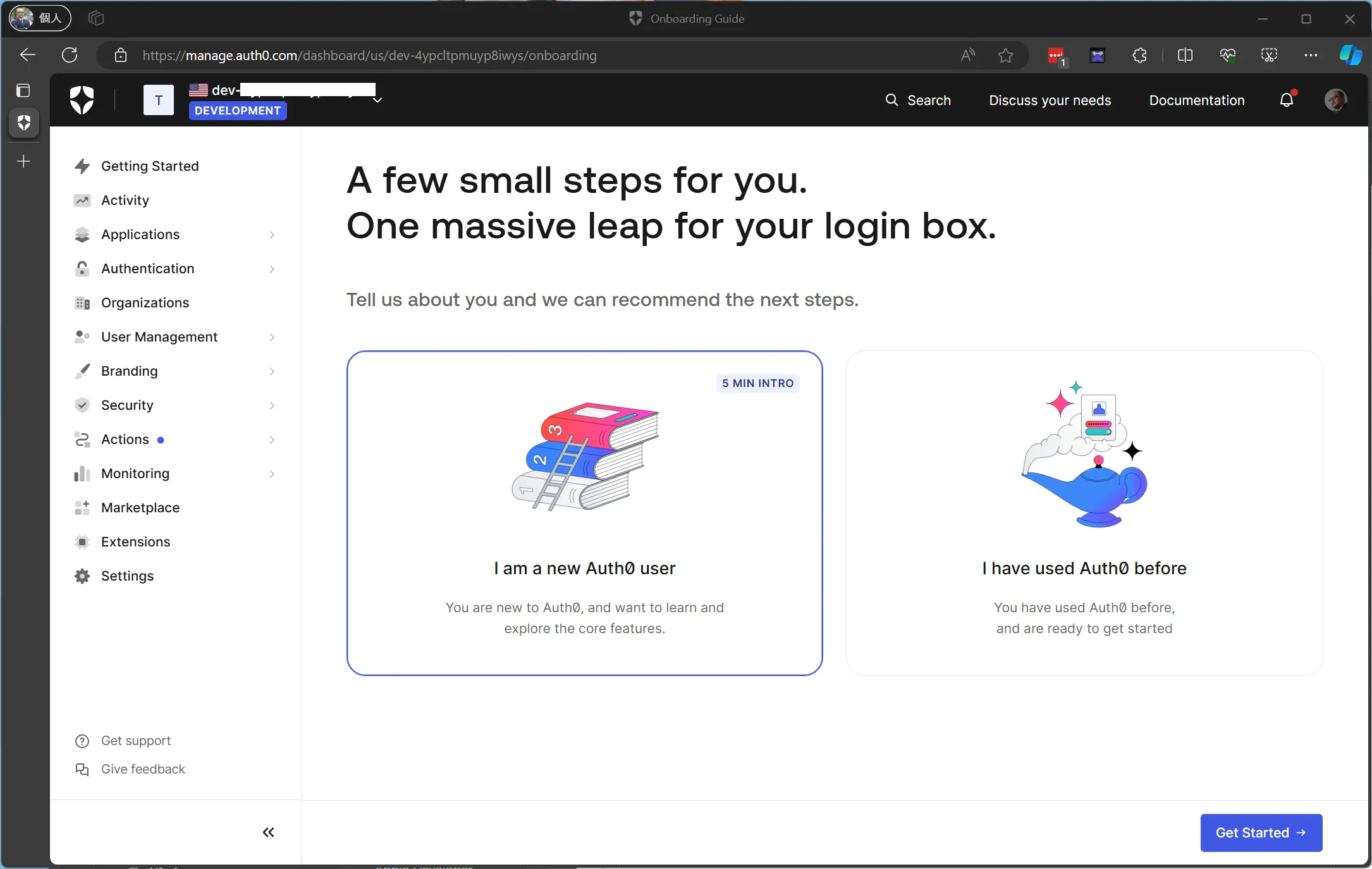Click the Security icon in sidebar
The height and width of the screenshot is (869, 1372).
[82, 405]
